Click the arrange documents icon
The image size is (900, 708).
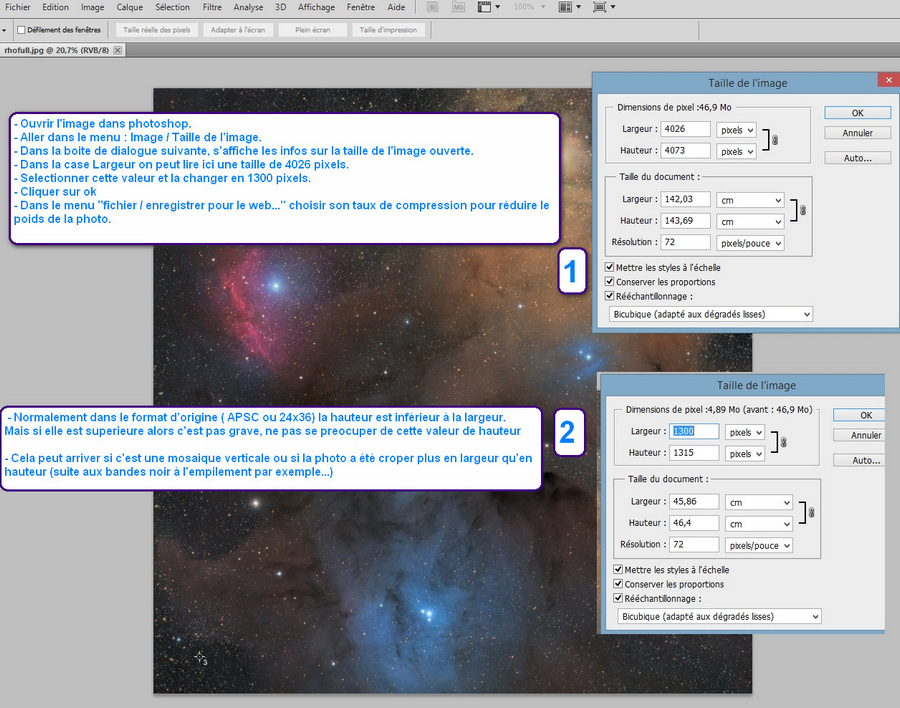(565, 7)
